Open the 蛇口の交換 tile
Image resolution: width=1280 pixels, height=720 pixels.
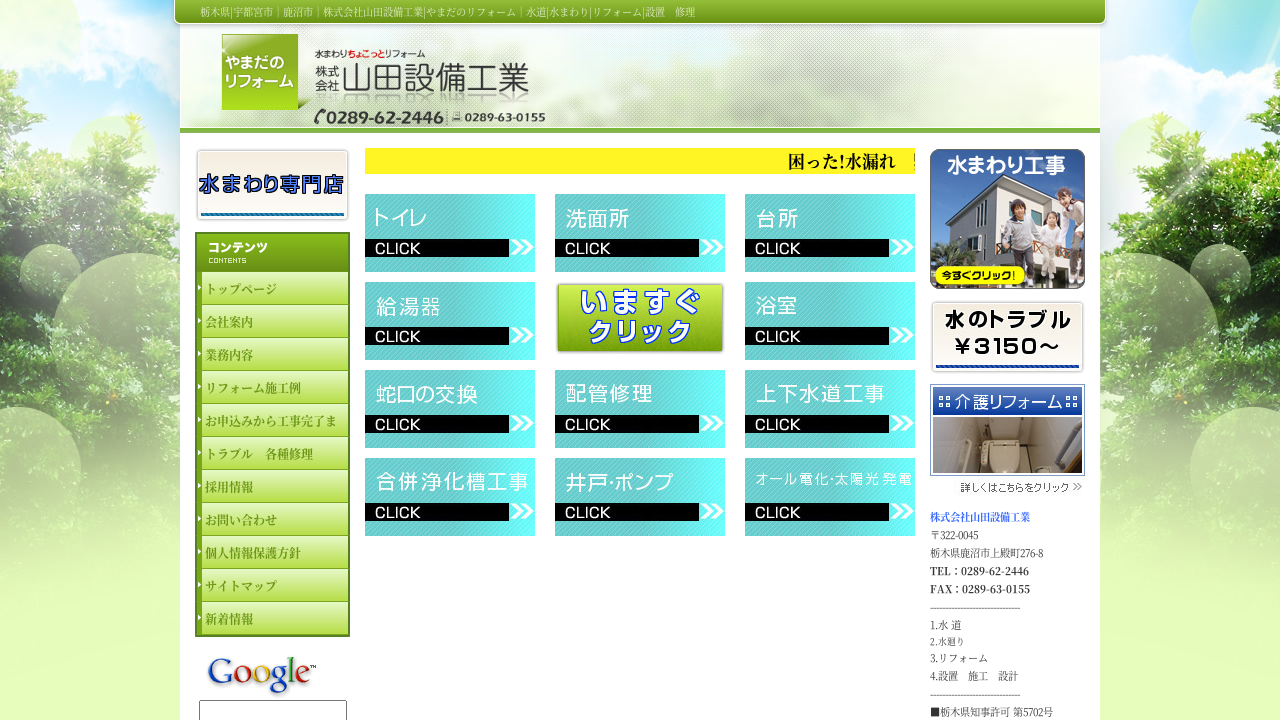tap(450, 409)
